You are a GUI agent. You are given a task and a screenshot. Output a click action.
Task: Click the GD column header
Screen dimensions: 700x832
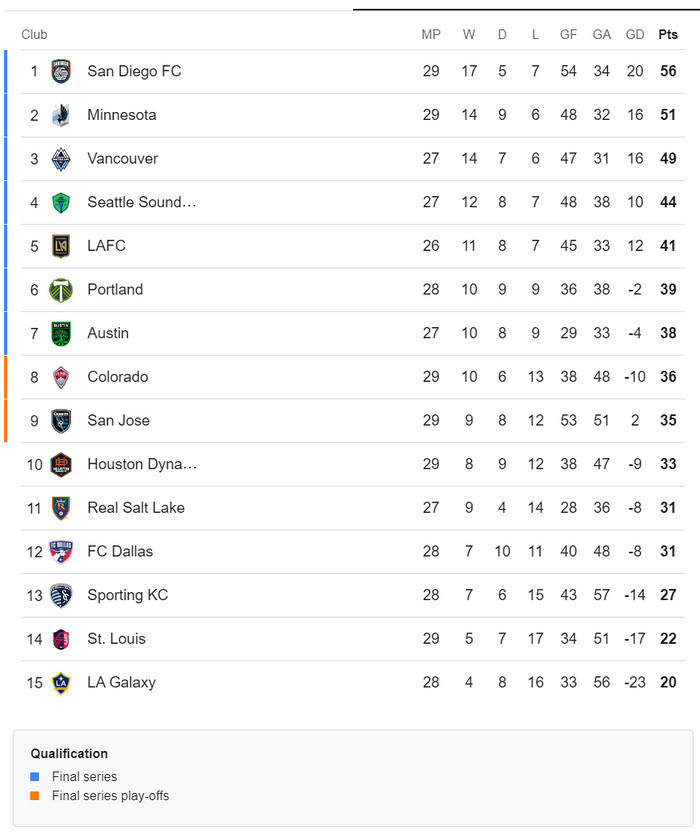(635, 34)
